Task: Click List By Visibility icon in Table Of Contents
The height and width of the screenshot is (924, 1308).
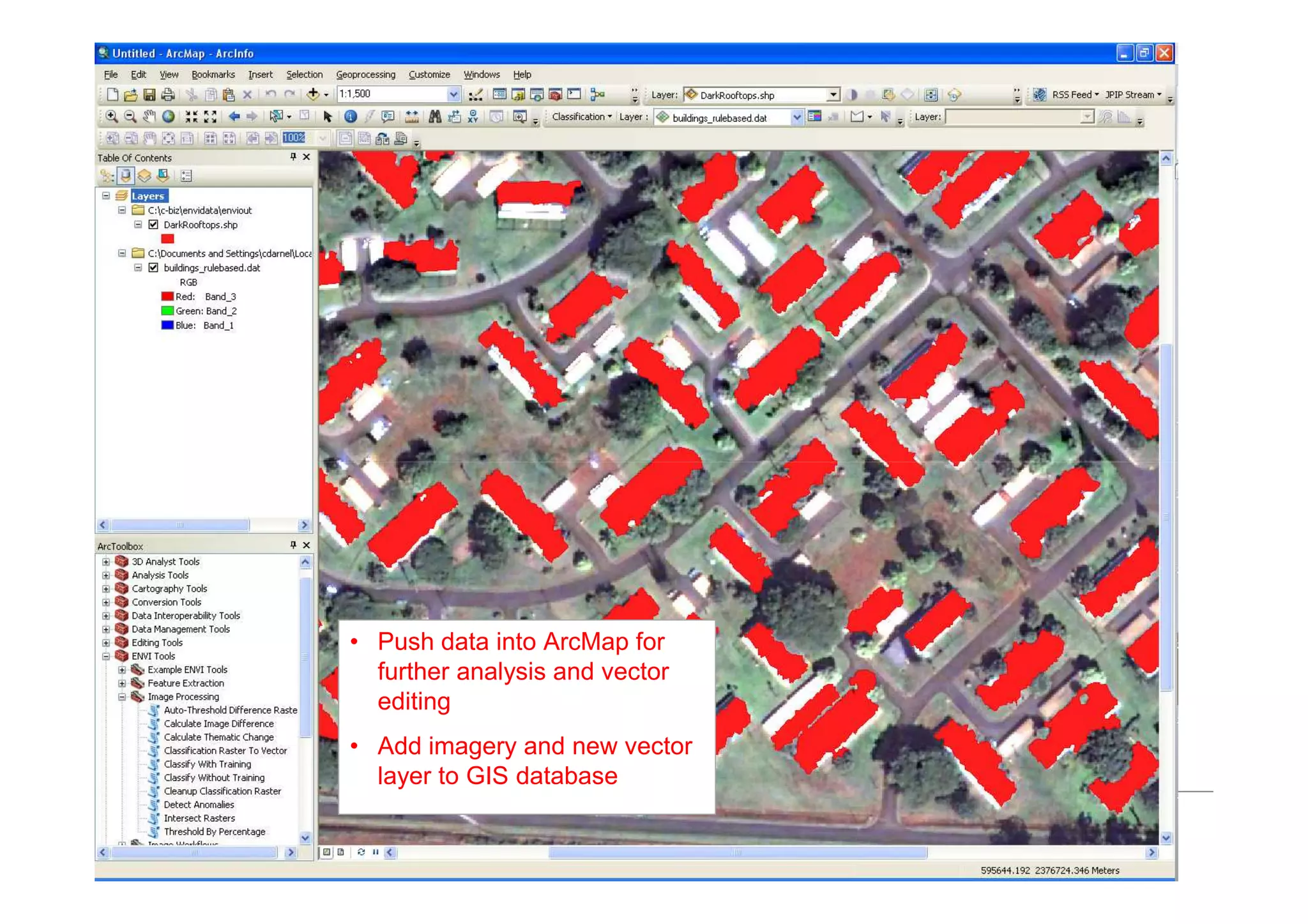Action: coord(144,176)
